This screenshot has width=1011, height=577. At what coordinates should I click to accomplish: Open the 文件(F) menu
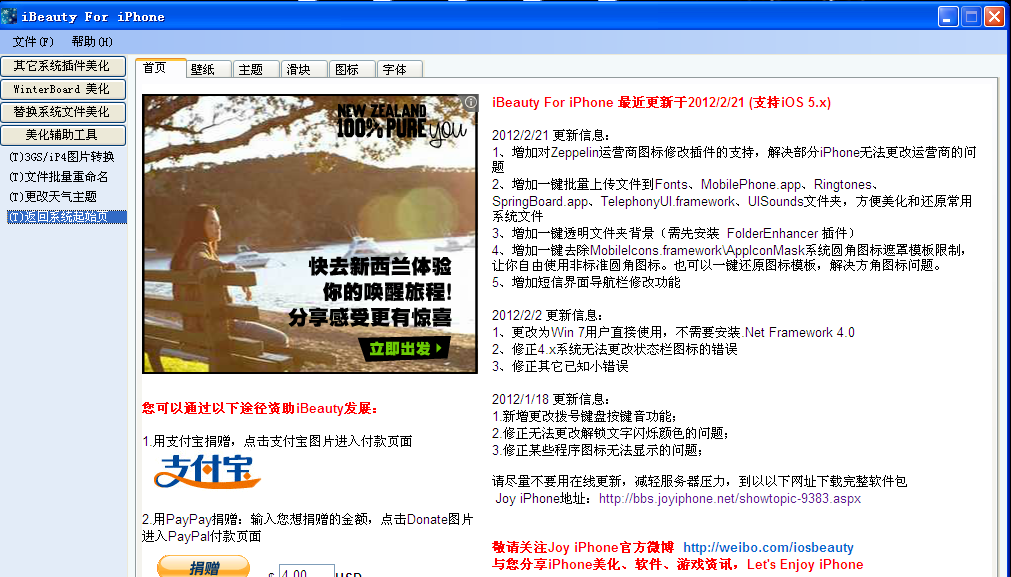[x=33, y=42]
